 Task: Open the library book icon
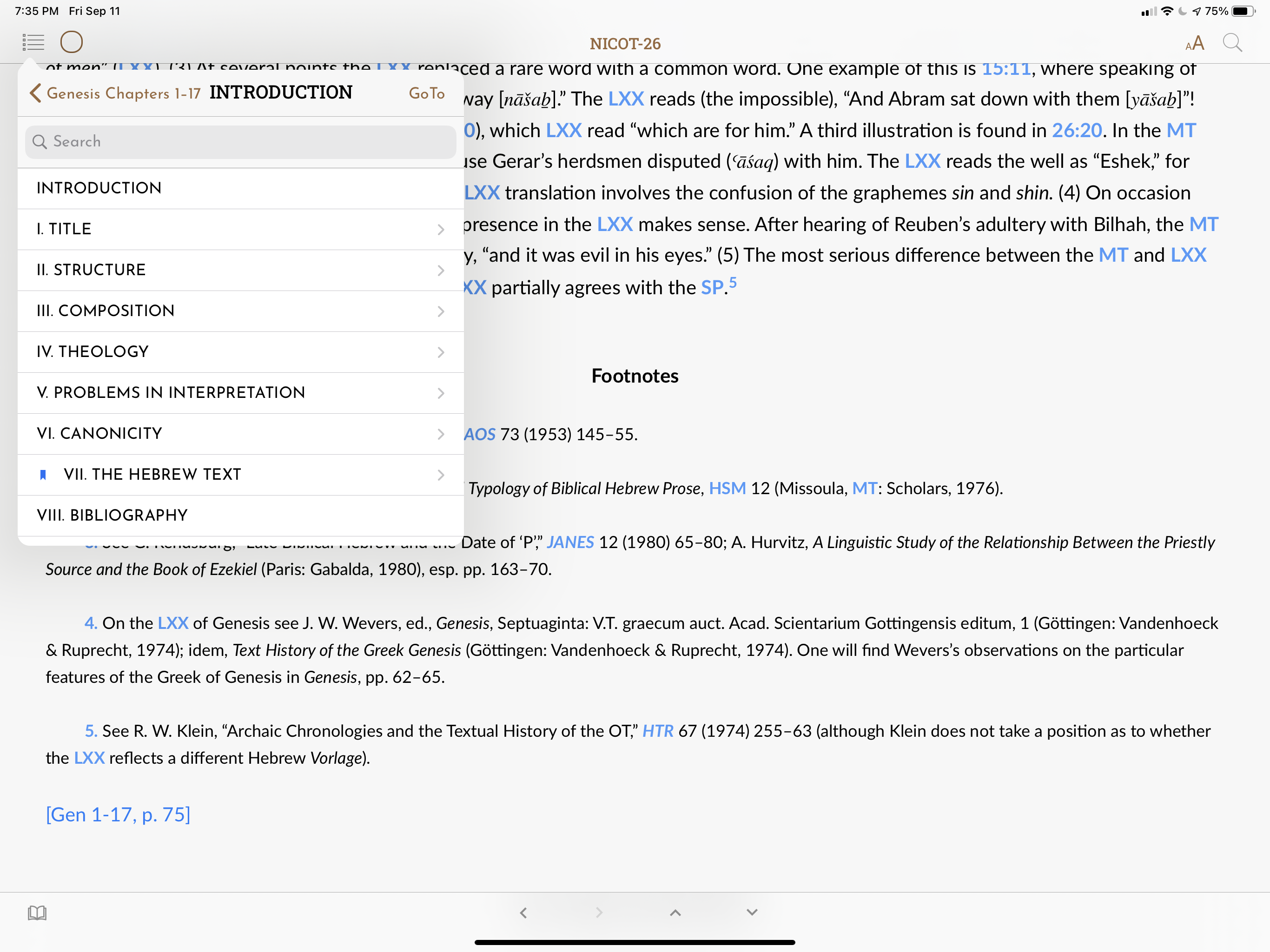pos(37,912)
